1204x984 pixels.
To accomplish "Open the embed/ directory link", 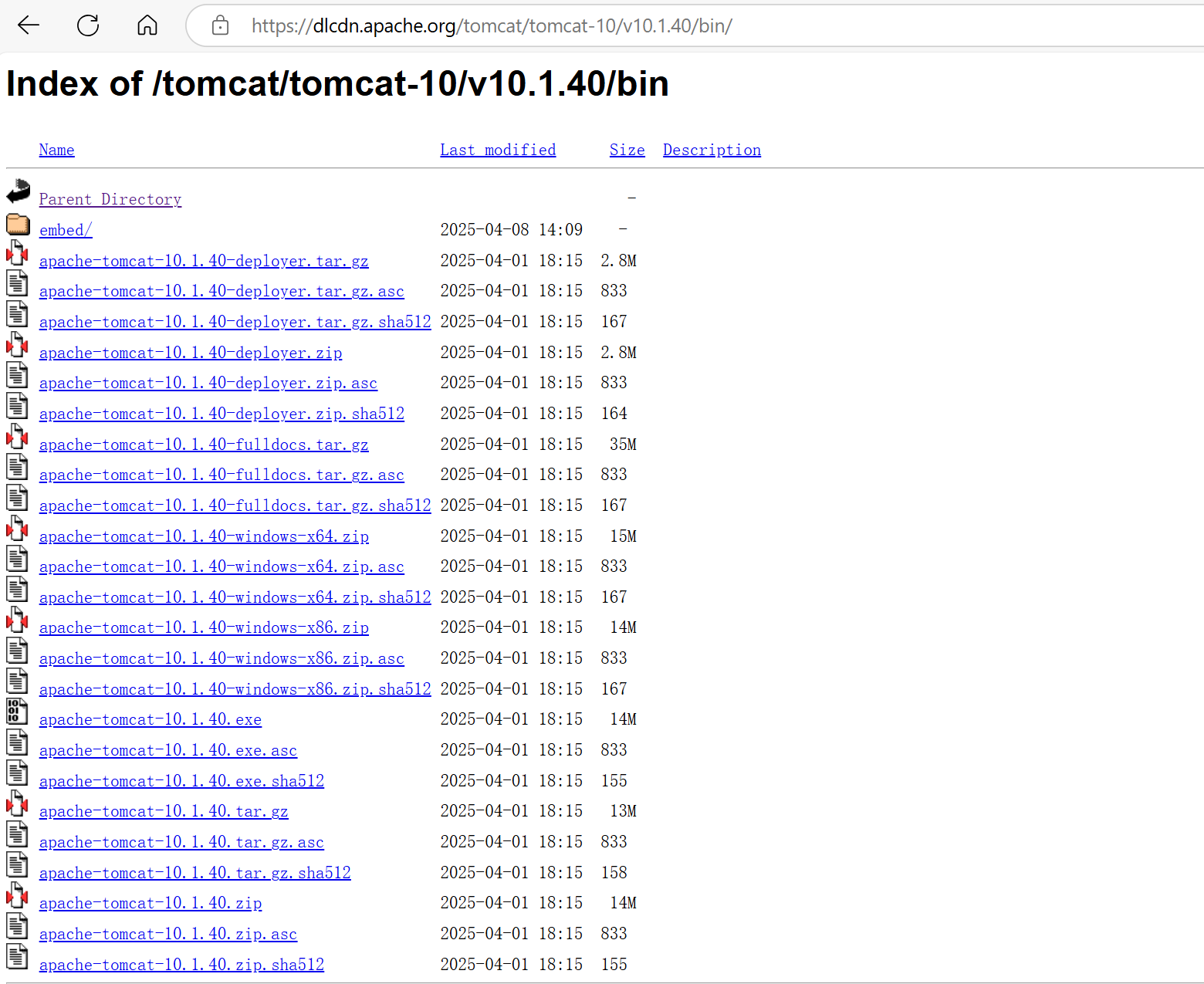I will coord(66,230).
